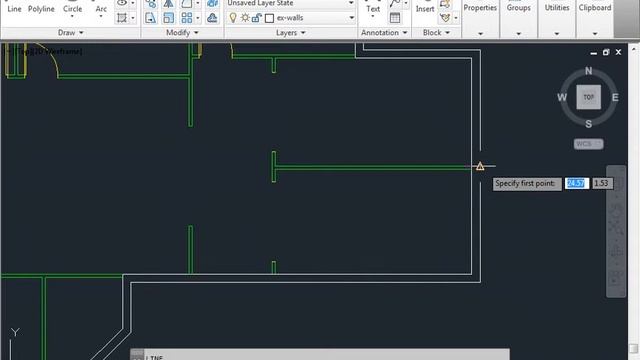Click the Edit Attributes icon in Block

(445, 18)
